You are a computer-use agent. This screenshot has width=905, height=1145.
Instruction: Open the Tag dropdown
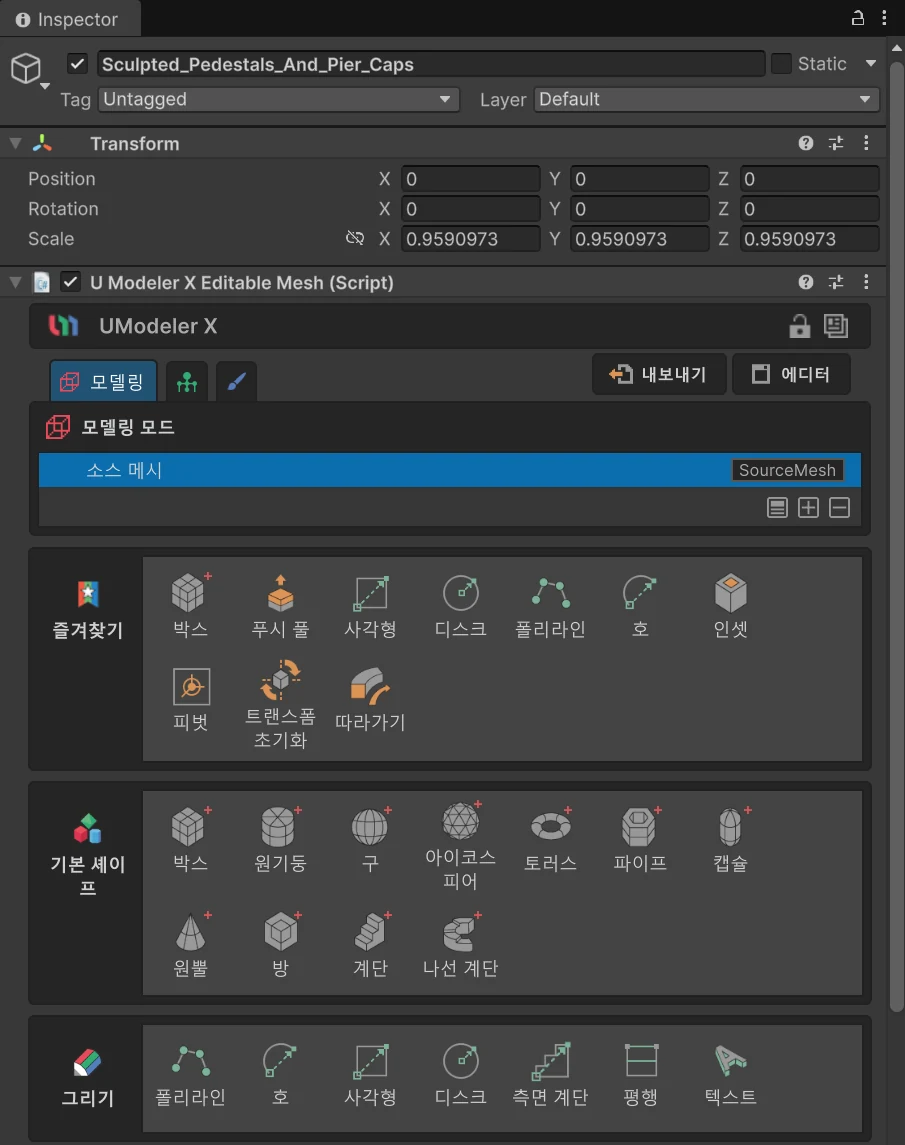click(278, 99)
